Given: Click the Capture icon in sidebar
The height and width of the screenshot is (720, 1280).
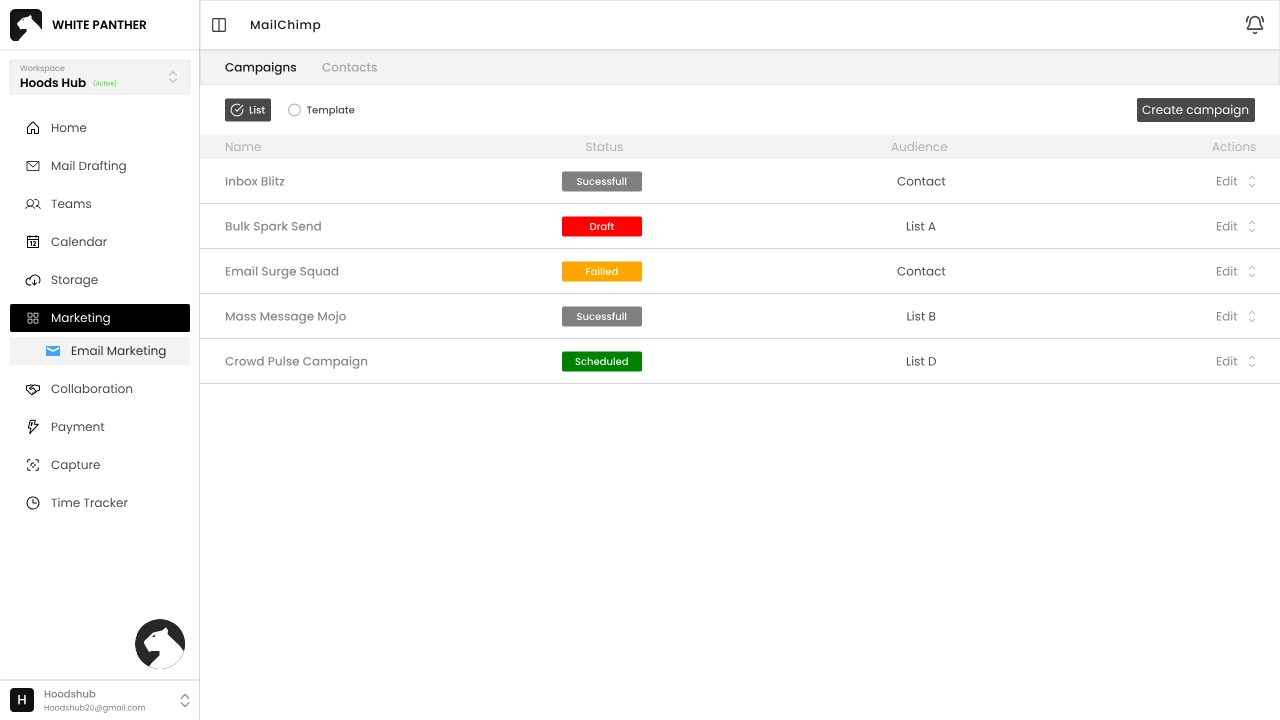Looking at the screenshot, I should point(33,465).
